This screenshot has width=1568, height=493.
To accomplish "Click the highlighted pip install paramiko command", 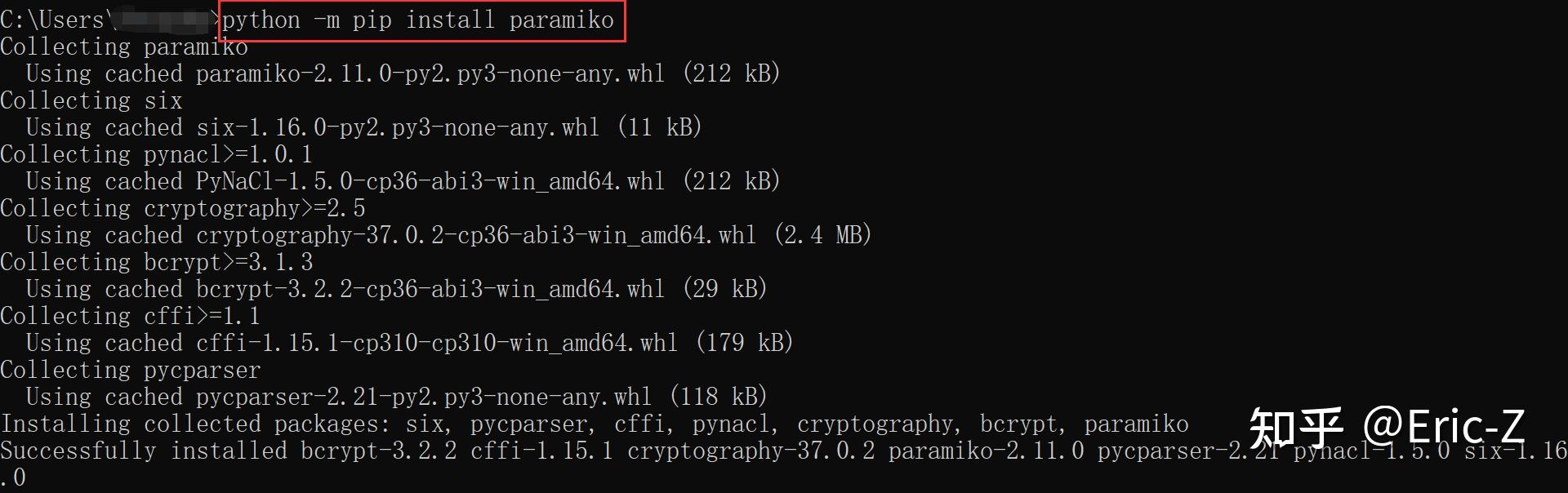I will point(417,20).
